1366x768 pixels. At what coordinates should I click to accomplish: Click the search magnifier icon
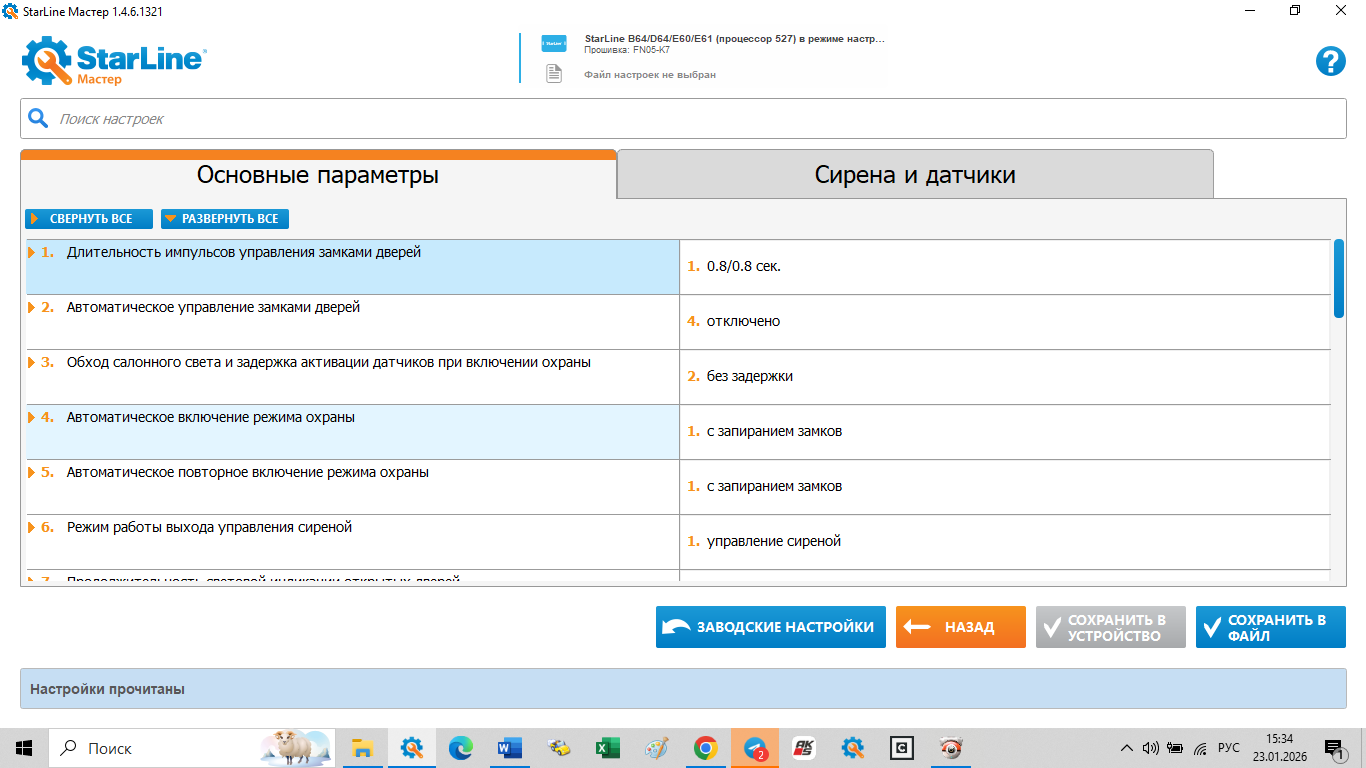coord(38,118)
